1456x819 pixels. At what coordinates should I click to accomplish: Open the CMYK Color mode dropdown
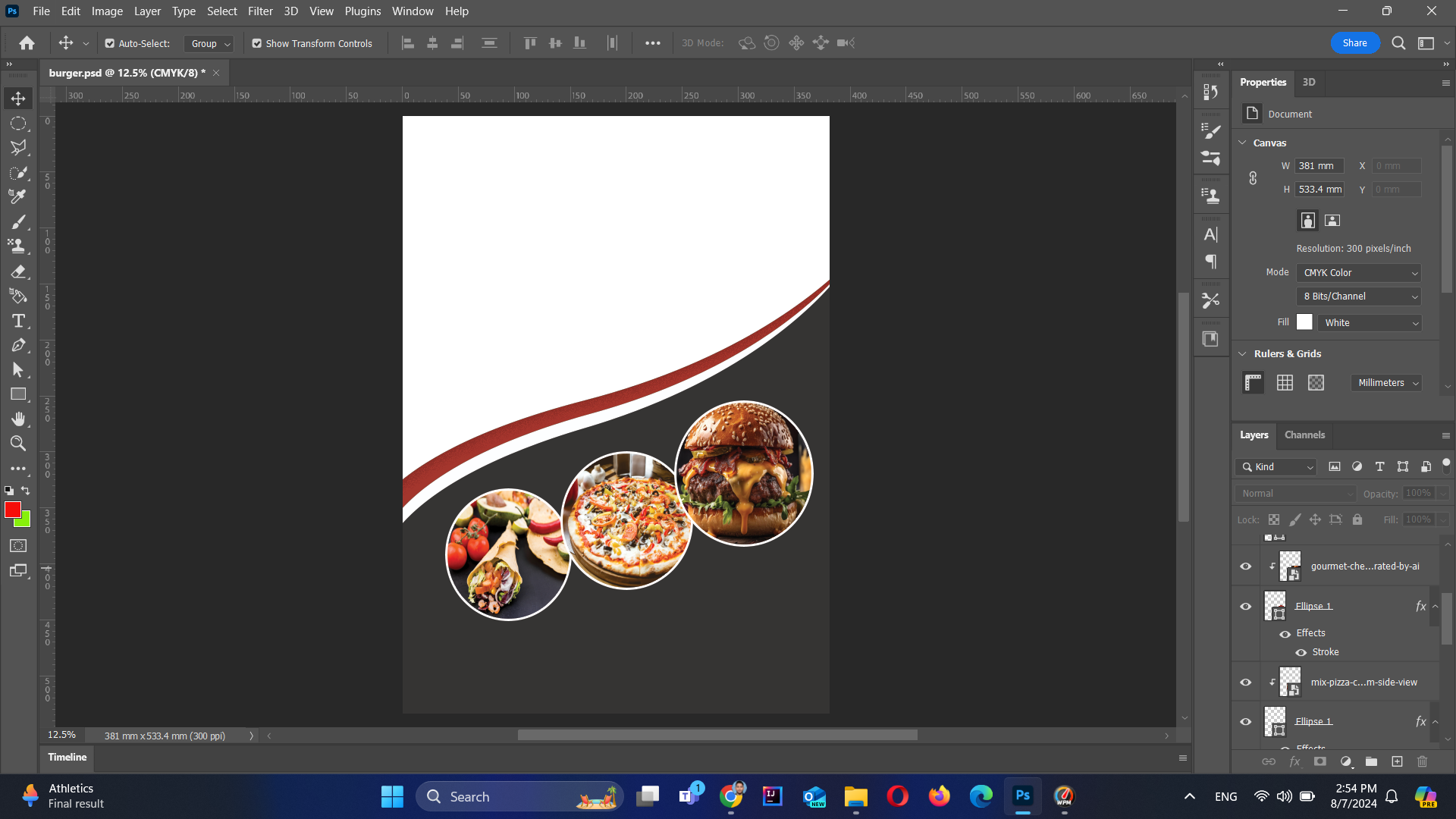[1359, 273]
